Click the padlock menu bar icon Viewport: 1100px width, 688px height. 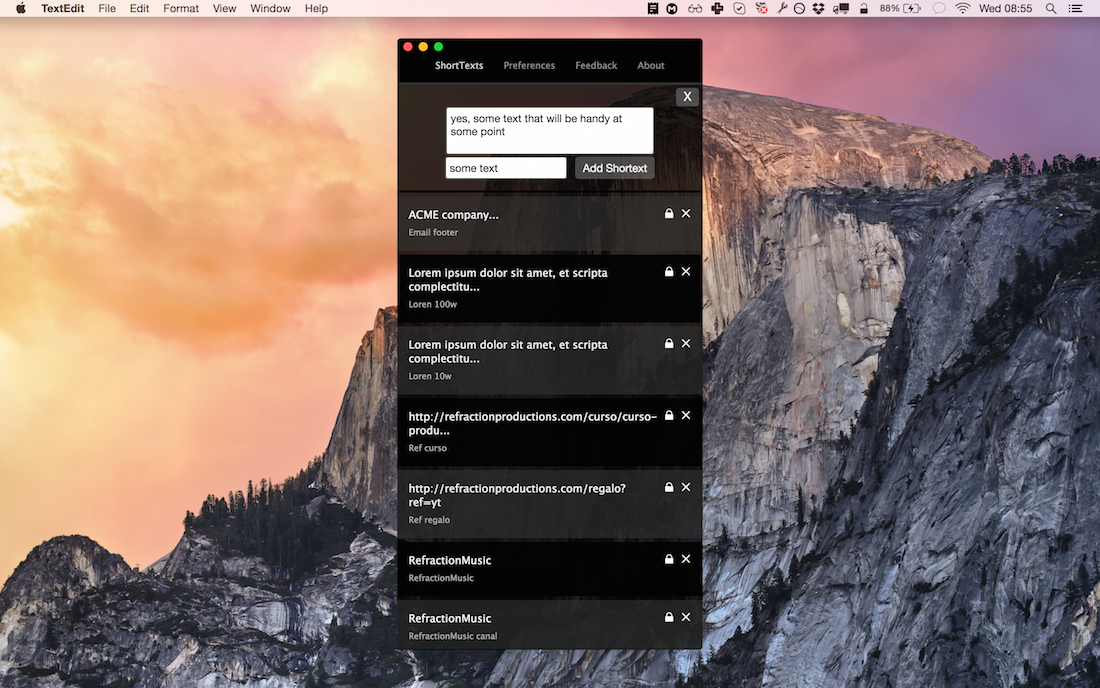click(x=864, y=8)
